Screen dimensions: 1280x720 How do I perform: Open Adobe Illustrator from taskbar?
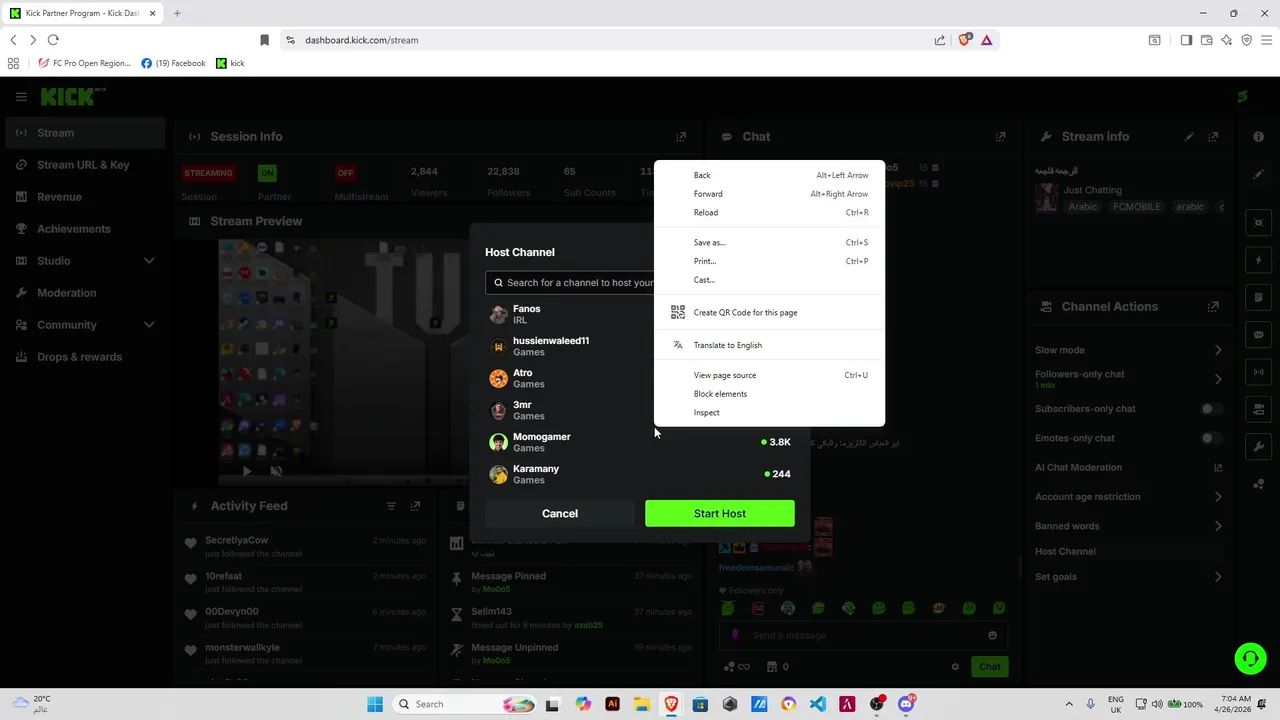[612, 704]
